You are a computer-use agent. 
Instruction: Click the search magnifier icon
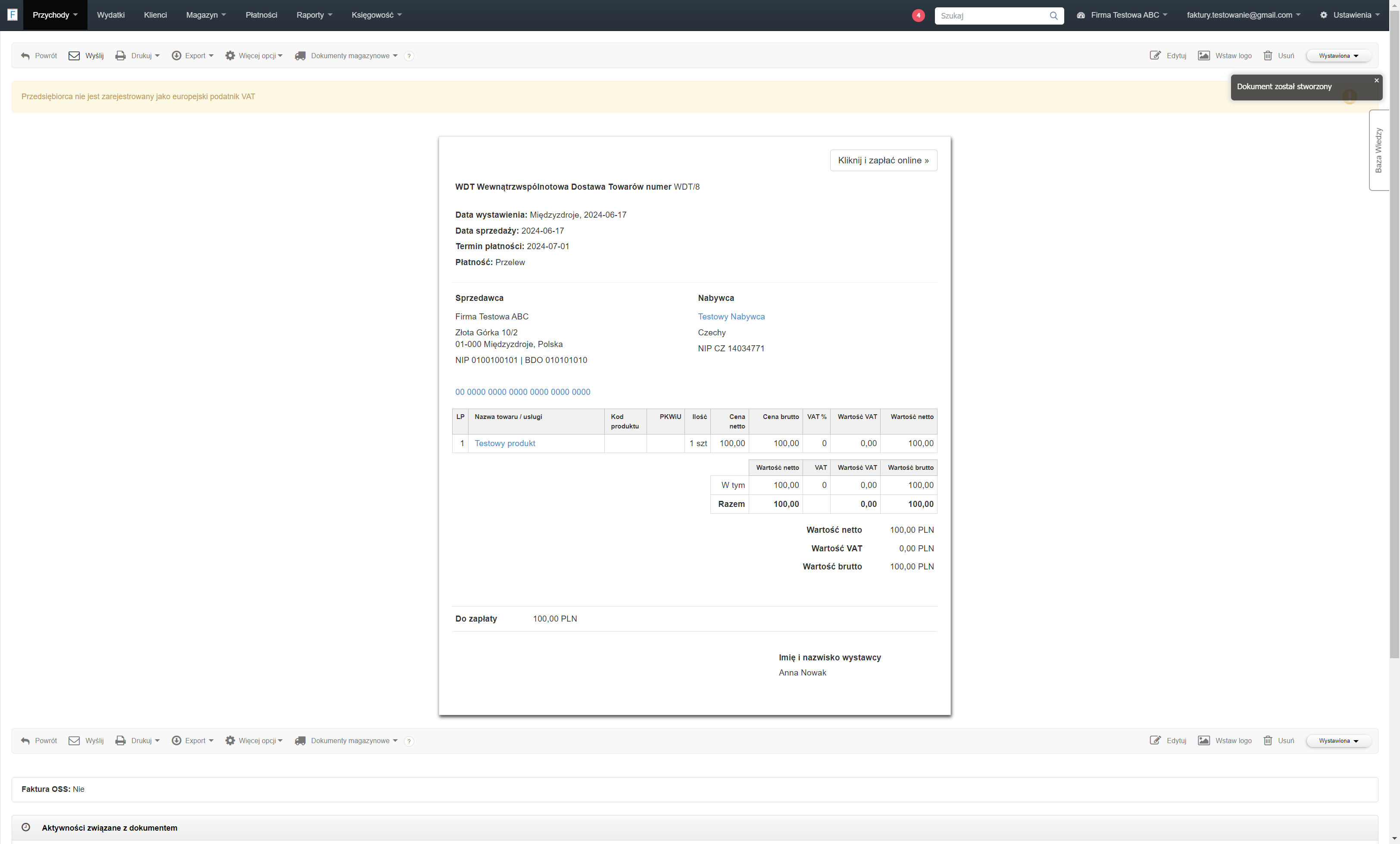pos(1053,16)
